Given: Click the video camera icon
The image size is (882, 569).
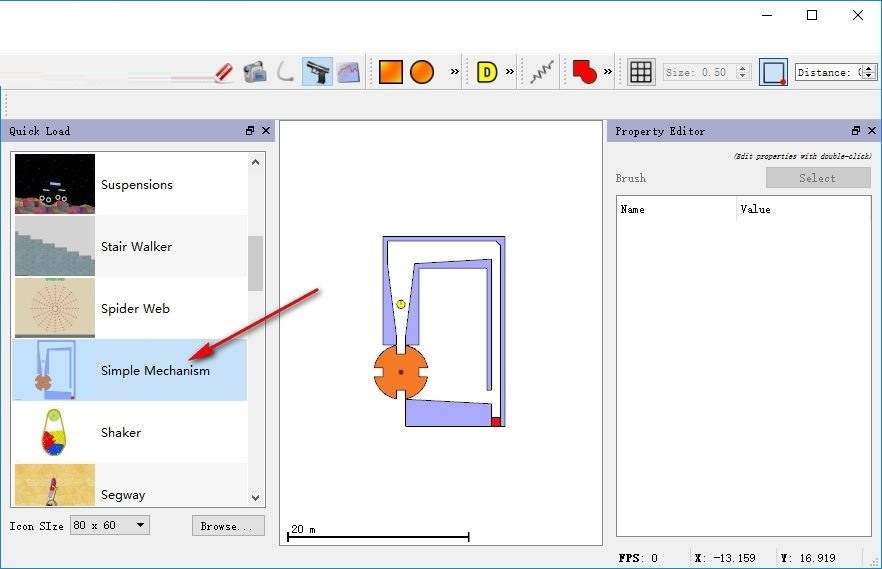Looking at the screenshot, I should tap(255, 73).
